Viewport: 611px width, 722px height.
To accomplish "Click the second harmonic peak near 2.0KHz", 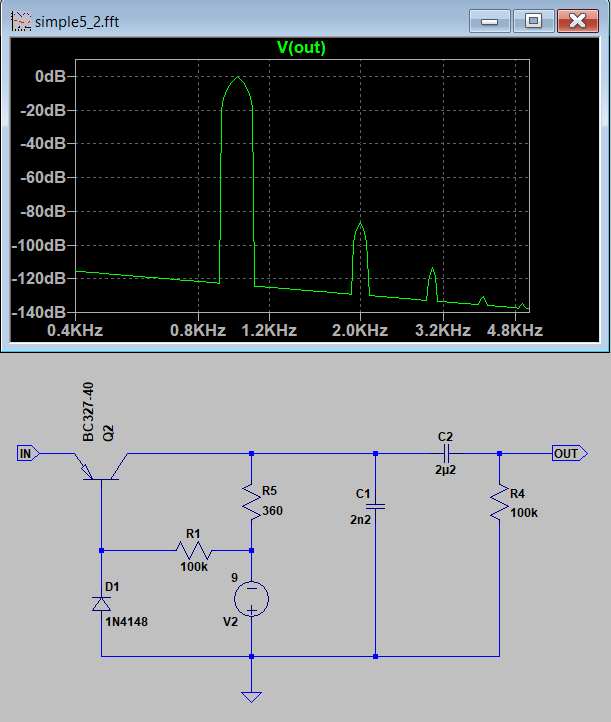I will coord(361,223).
